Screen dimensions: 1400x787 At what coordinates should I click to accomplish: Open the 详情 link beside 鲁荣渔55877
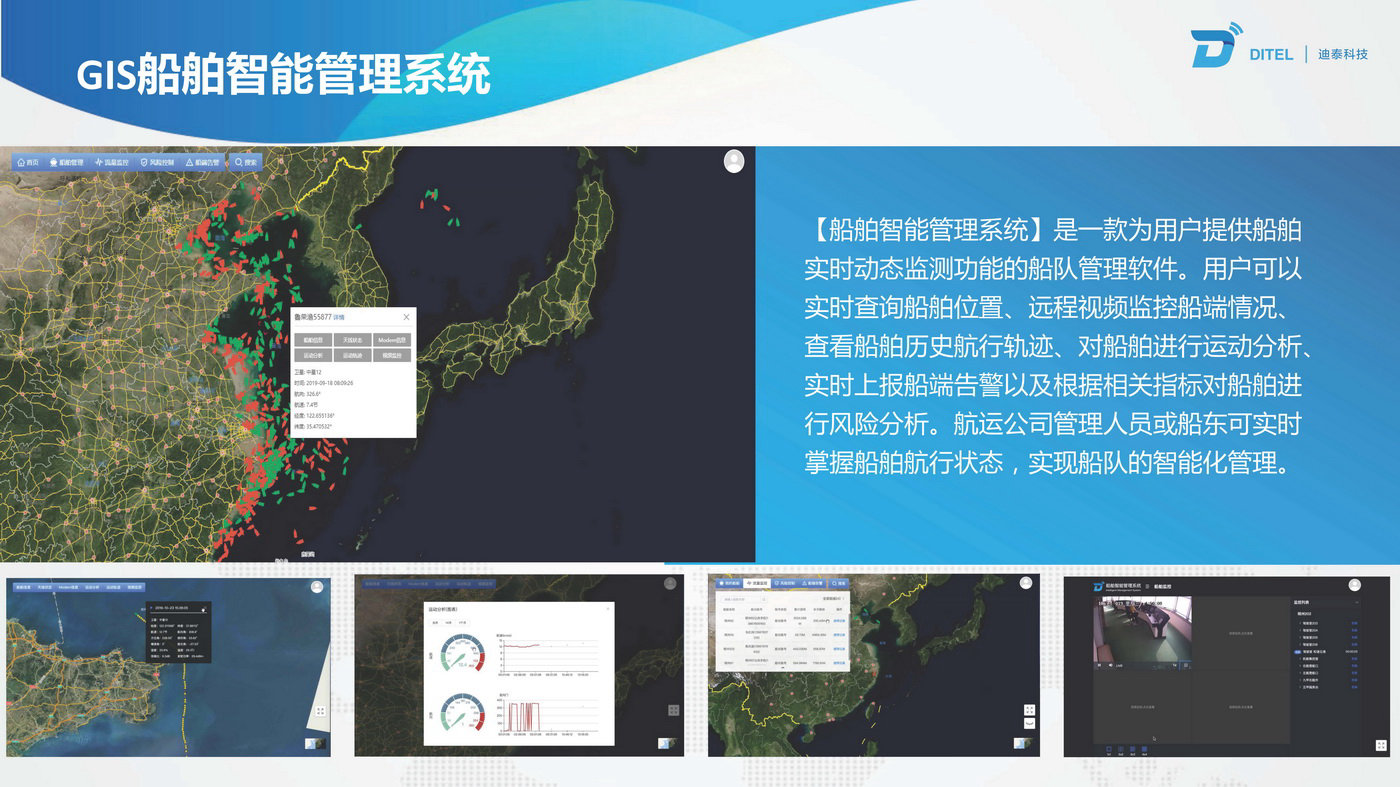[x=338, y=317]
